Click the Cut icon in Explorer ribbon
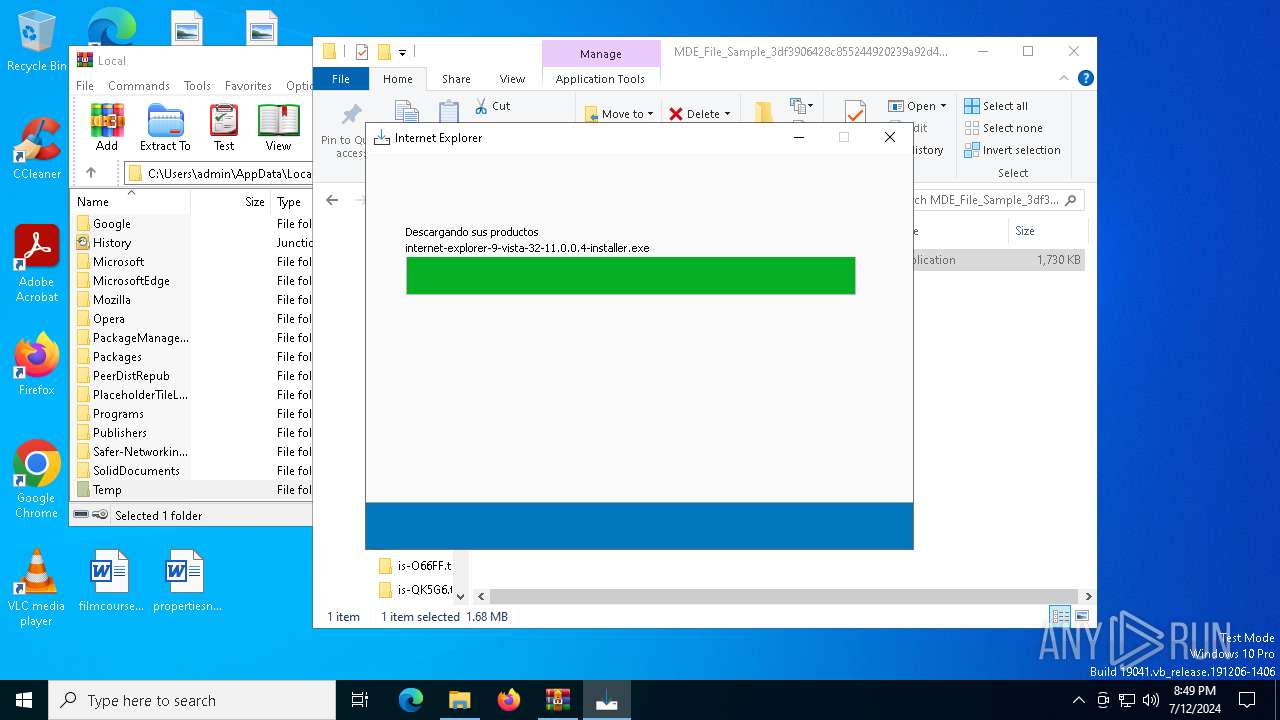 click(x=493, y=106)
